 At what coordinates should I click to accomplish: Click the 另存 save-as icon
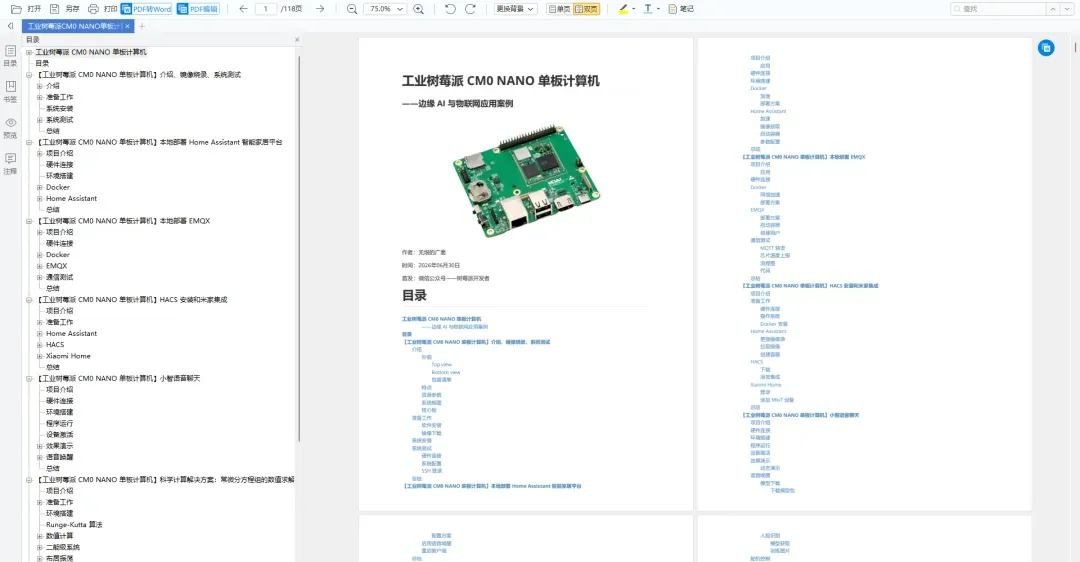(54, 9)
